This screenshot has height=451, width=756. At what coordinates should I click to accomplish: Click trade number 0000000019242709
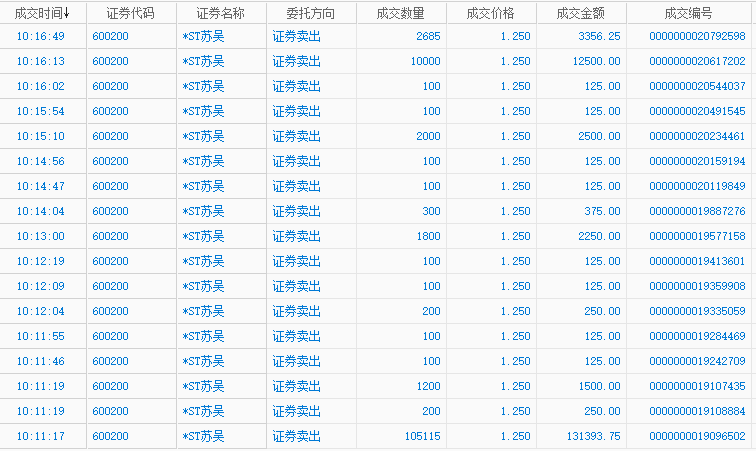point(697,361)
